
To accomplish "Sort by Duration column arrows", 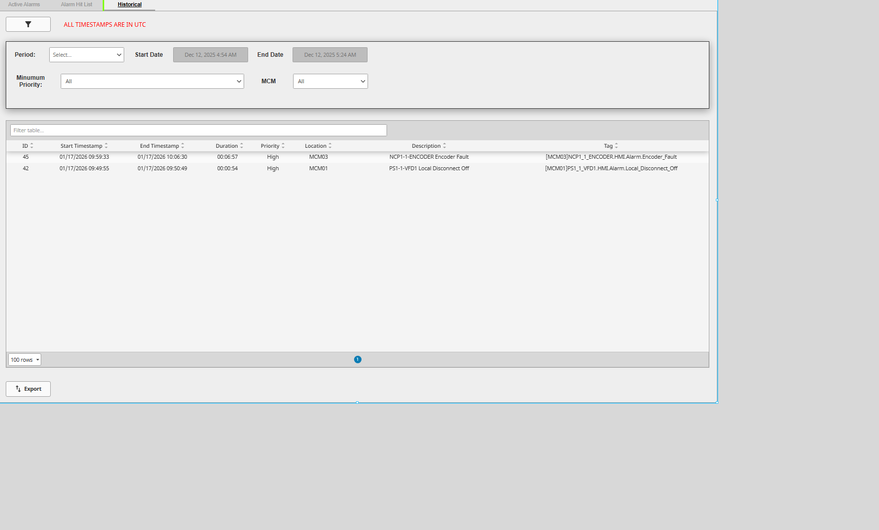I will (241, 146).
